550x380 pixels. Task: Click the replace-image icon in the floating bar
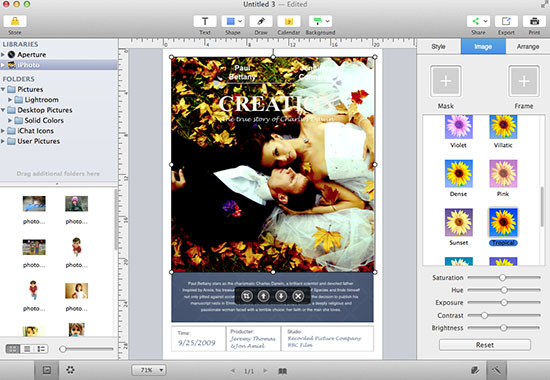(247, 296)
